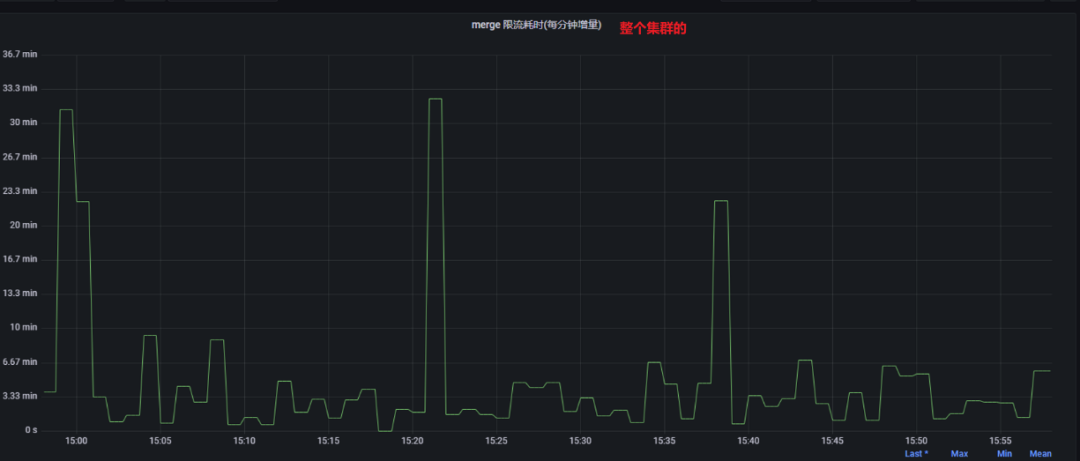Sort legend by Min column
The width and height of the screenshot is (1080, 461).
1004,453
